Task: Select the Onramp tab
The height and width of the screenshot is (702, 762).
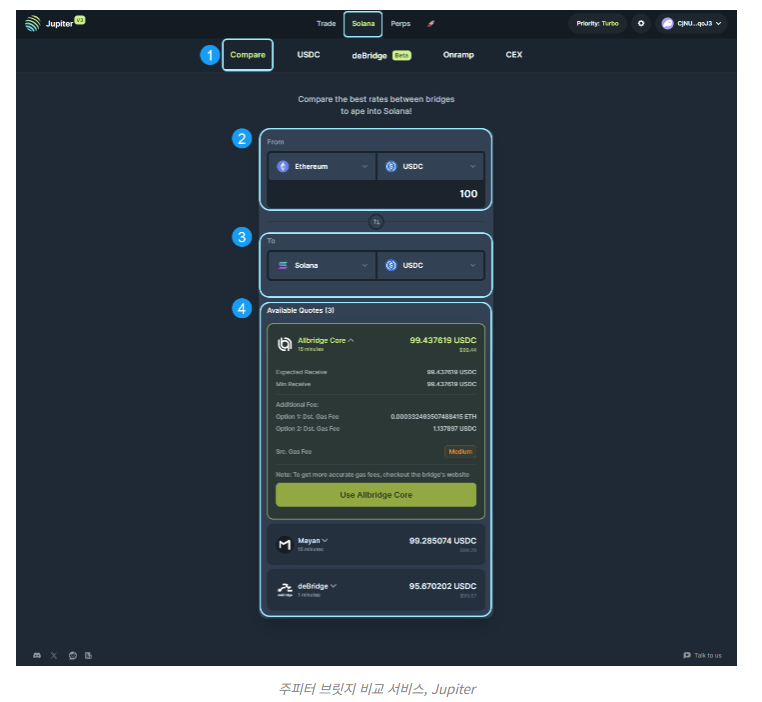Action: tap(458, 55)
